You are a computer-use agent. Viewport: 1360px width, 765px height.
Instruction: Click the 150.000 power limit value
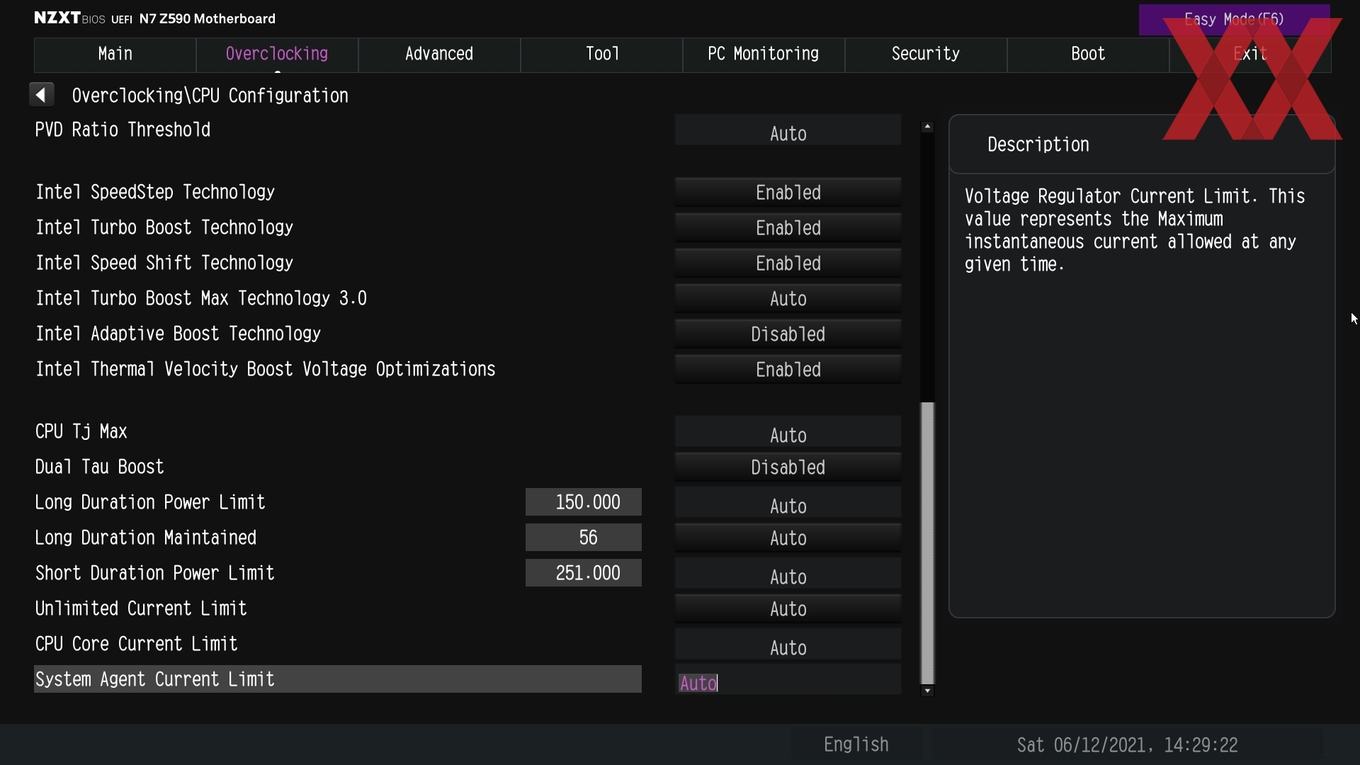[584, 502]
